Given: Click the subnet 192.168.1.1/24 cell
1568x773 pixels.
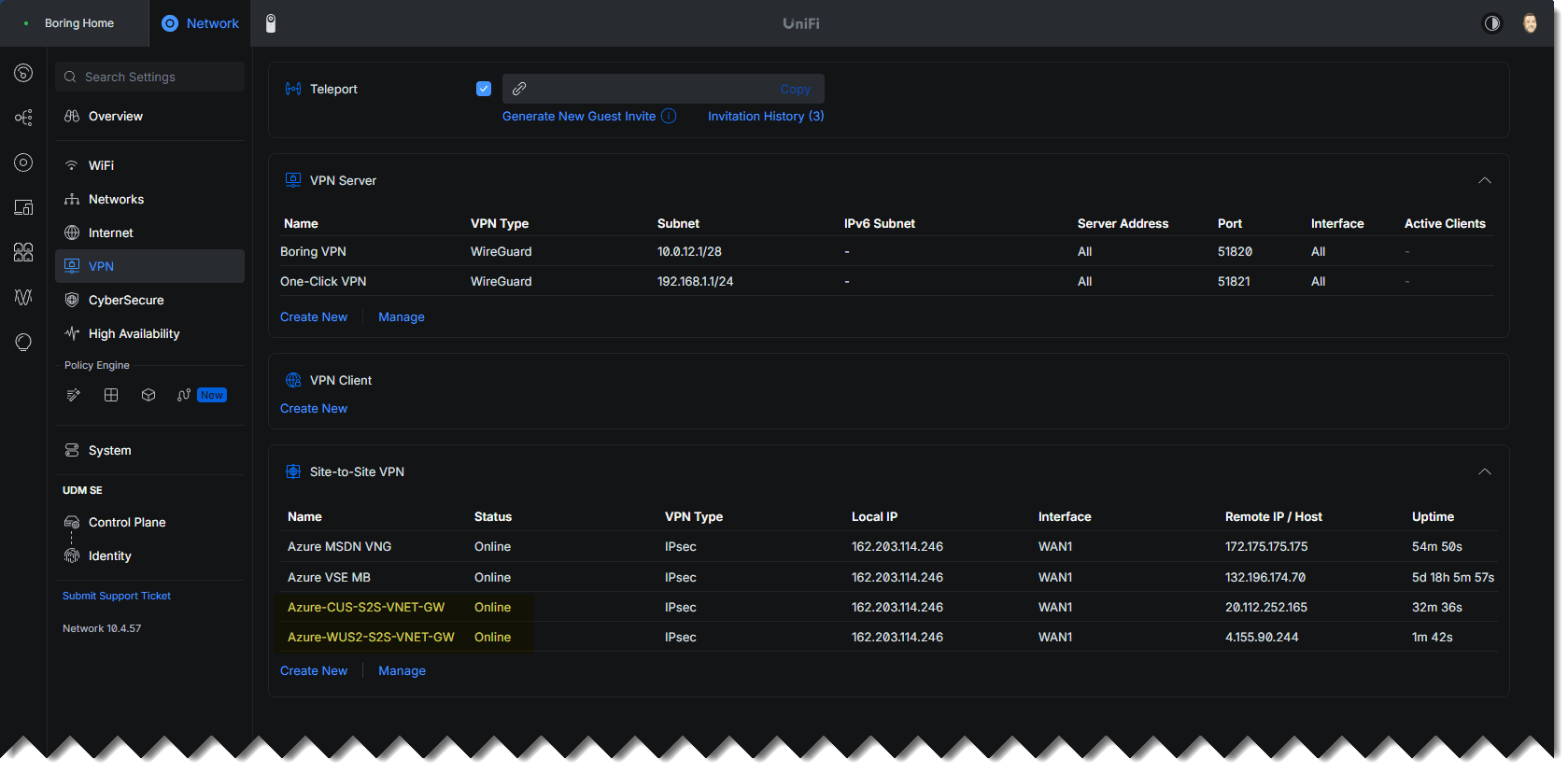Looking at the screenshot, I should point(695,281).
